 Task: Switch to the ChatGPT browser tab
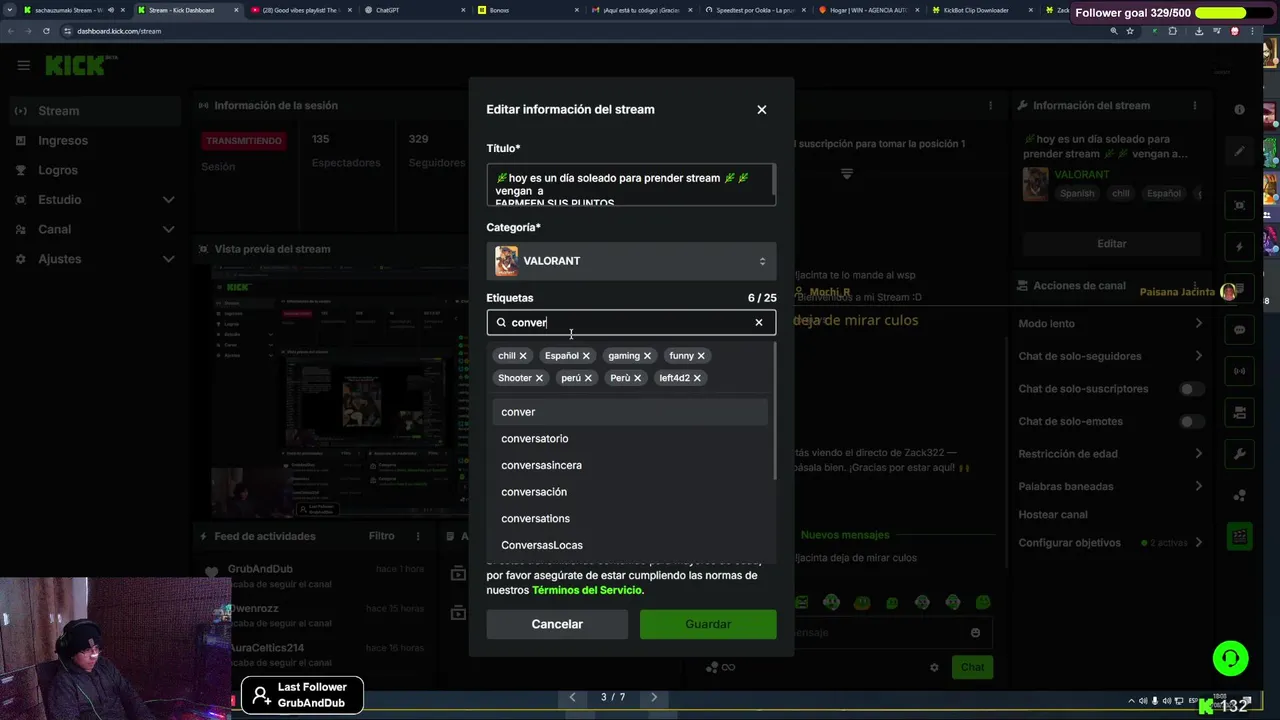(x=414, y=10)
